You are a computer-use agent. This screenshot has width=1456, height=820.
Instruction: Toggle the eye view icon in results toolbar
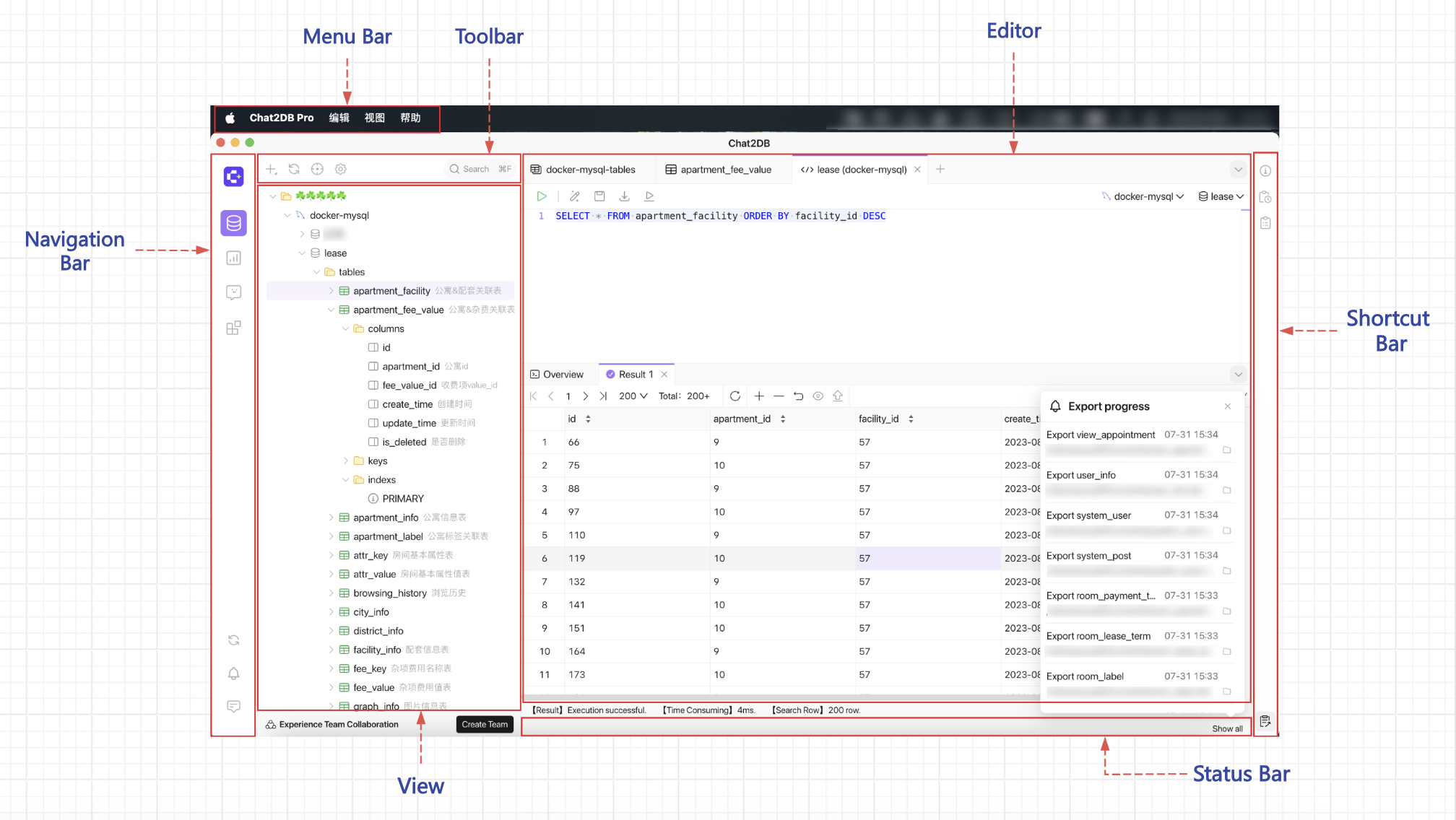point(818,396)
